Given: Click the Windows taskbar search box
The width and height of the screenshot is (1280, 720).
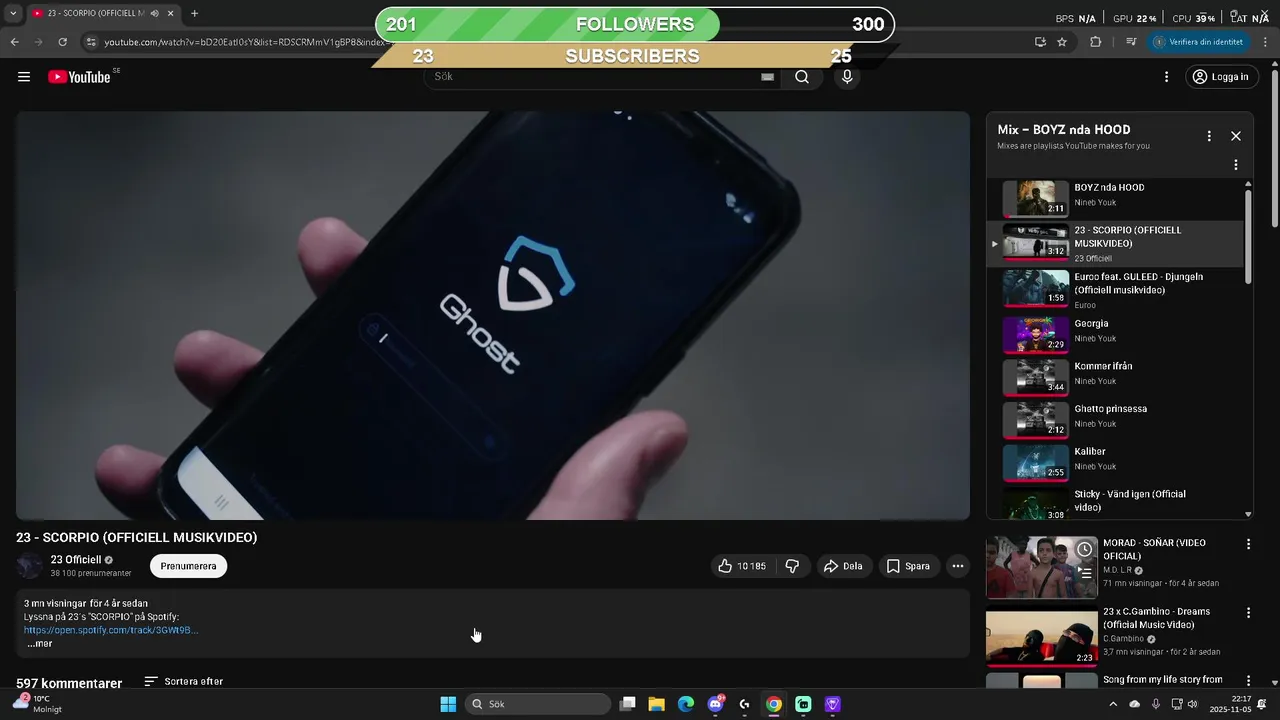Looking at the screenshot, I should tap(538, 704).
